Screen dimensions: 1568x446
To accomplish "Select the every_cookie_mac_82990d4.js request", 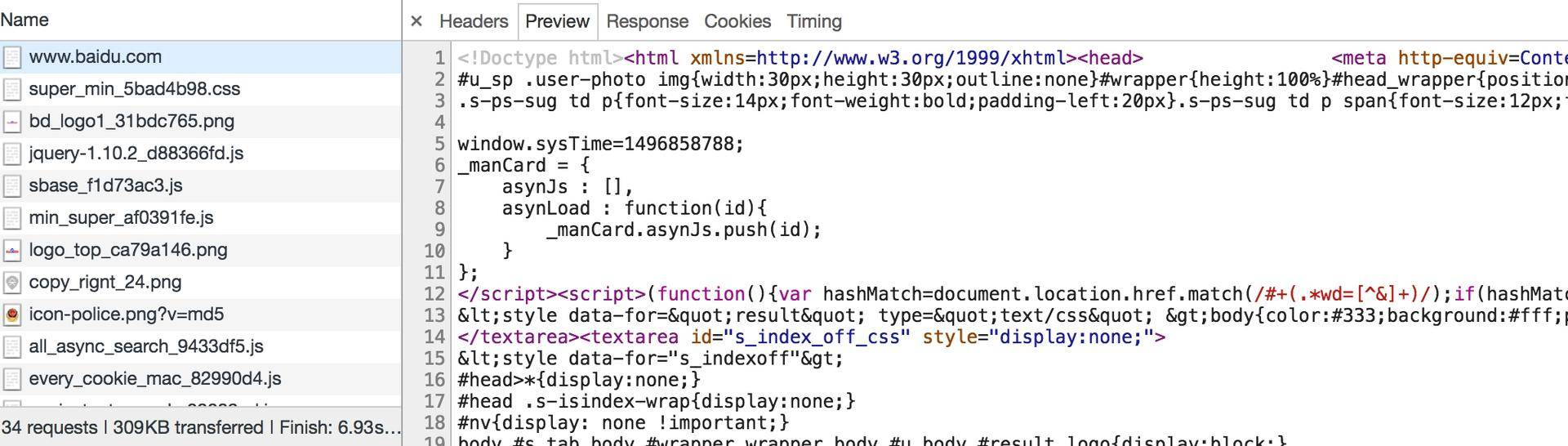I will 154,379.
